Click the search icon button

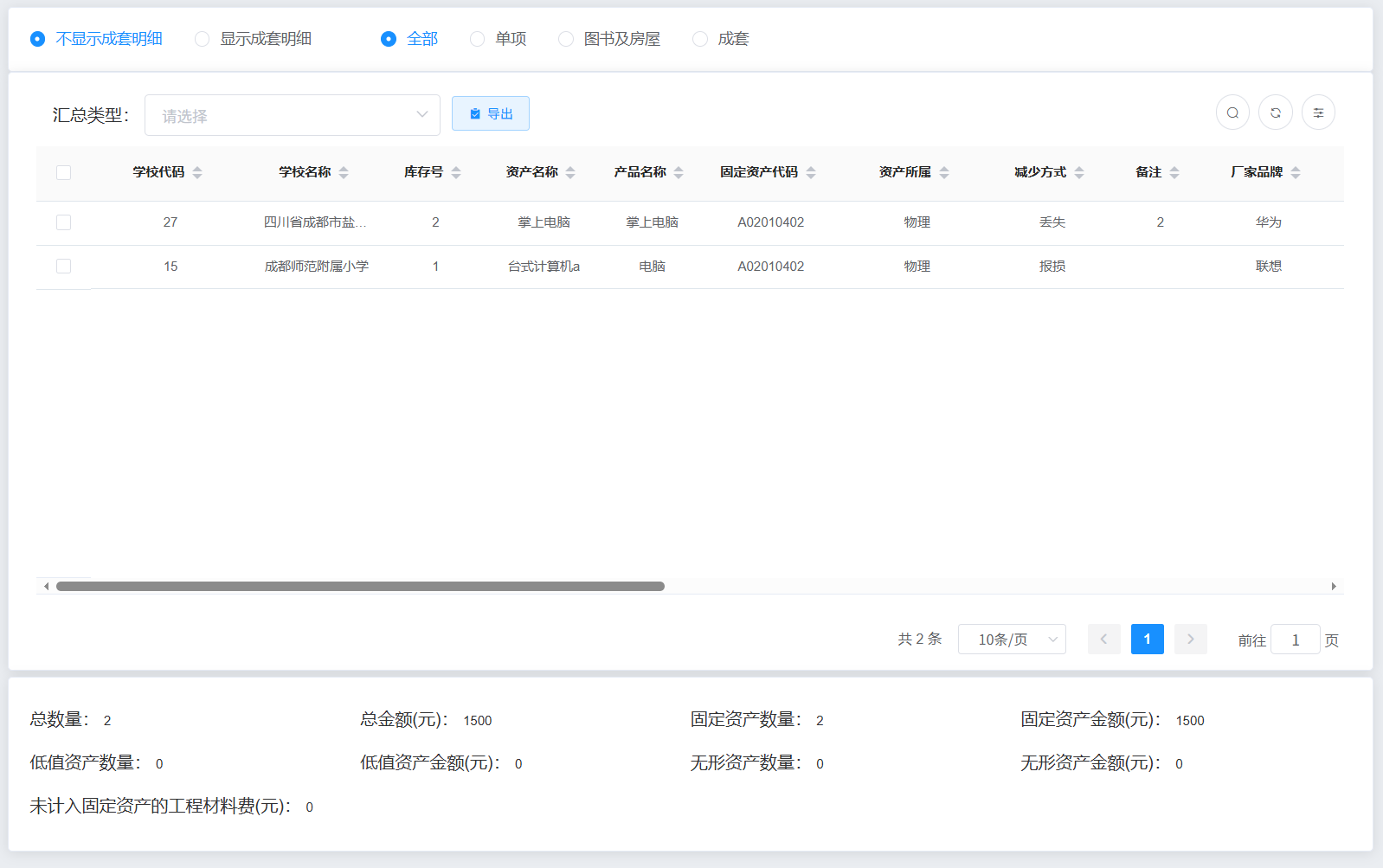point(1232,113)
